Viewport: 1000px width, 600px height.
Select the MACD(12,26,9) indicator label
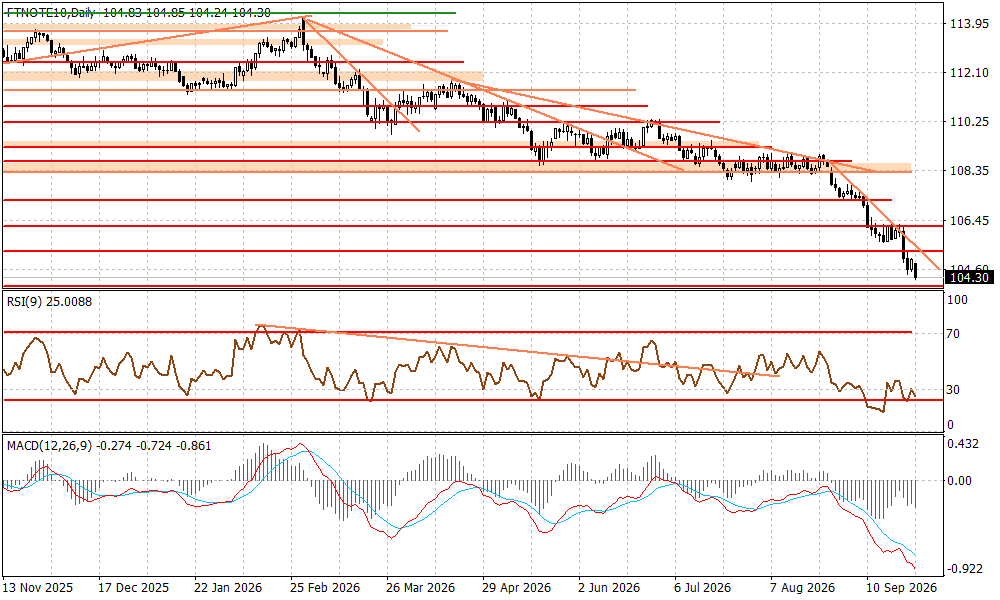pos(109,446)
